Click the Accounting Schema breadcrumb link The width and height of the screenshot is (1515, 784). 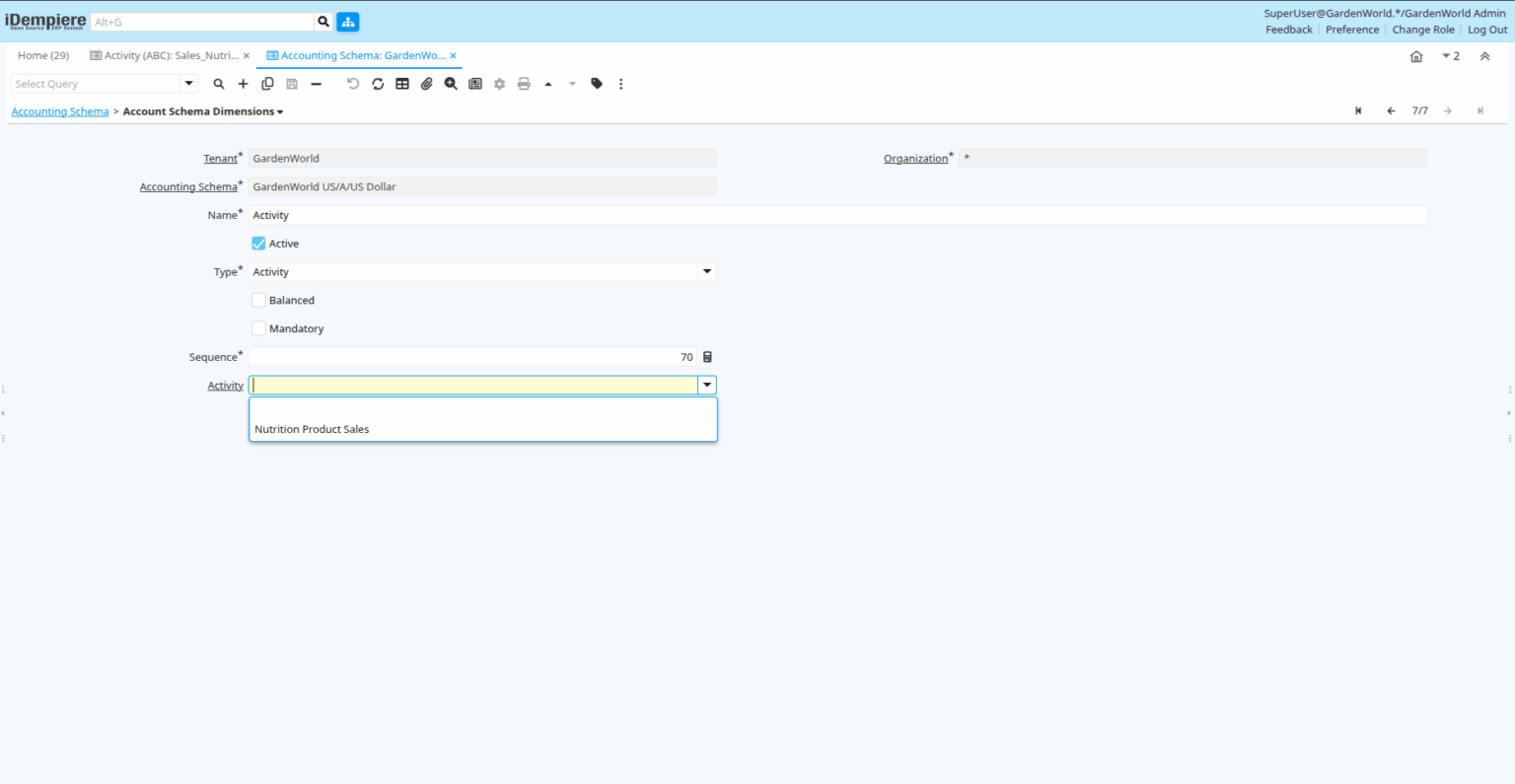(x=60, y=111)
